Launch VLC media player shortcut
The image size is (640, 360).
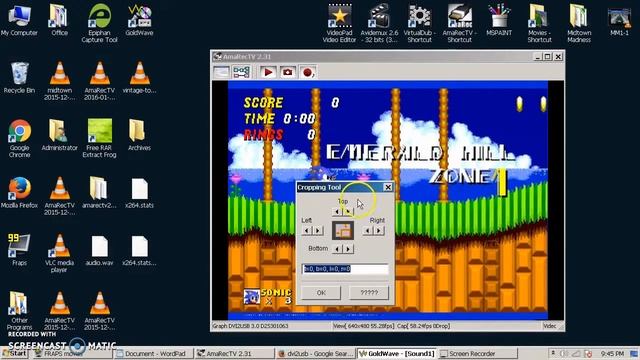pyautogui.click(x=59, y=253)
